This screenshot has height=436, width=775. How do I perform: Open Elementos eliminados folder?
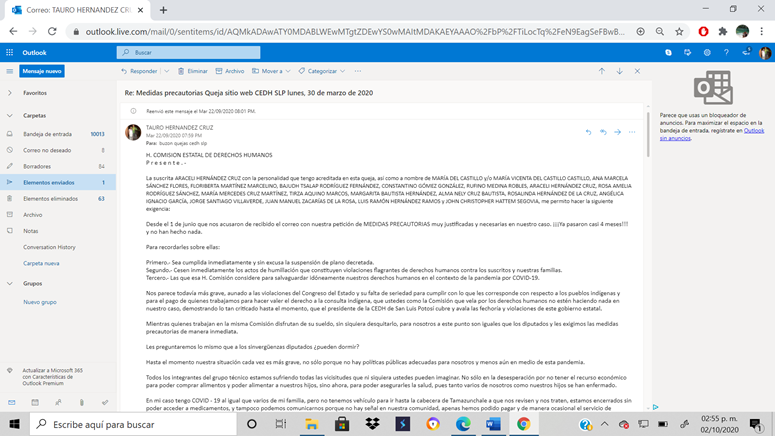(x=58, y=199)
